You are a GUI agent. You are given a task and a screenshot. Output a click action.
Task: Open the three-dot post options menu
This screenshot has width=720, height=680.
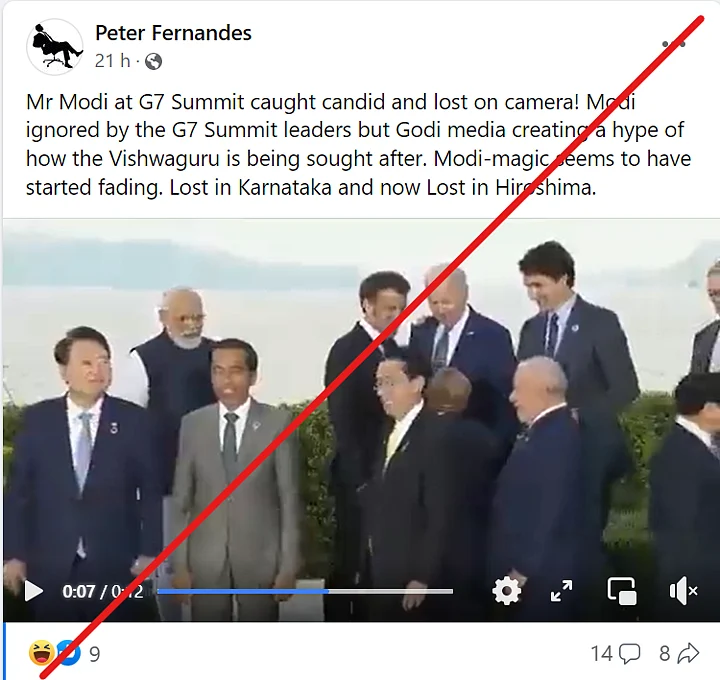[674, 44]
